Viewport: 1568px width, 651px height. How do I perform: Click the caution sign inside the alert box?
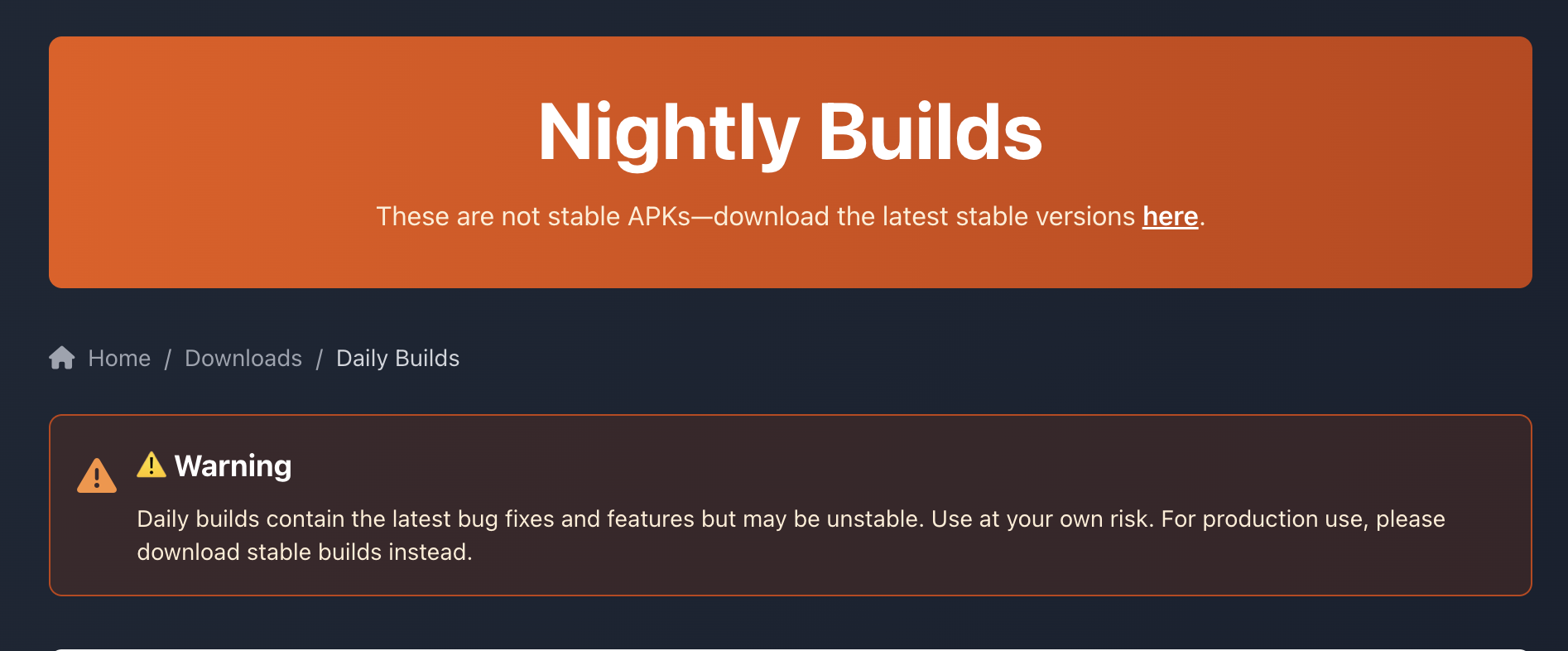coord(97,475)
